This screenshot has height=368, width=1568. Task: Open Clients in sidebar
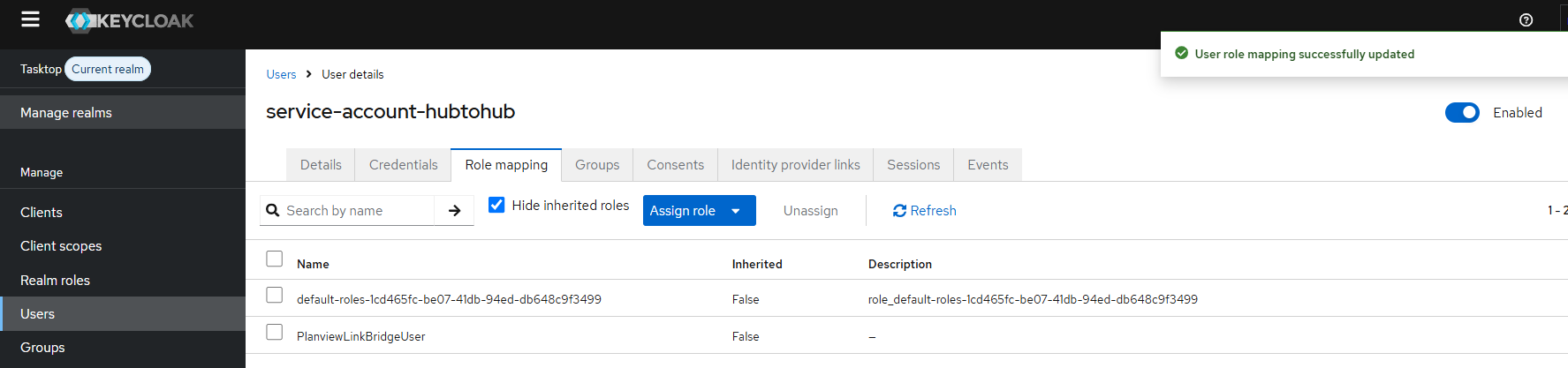(123, 212)
